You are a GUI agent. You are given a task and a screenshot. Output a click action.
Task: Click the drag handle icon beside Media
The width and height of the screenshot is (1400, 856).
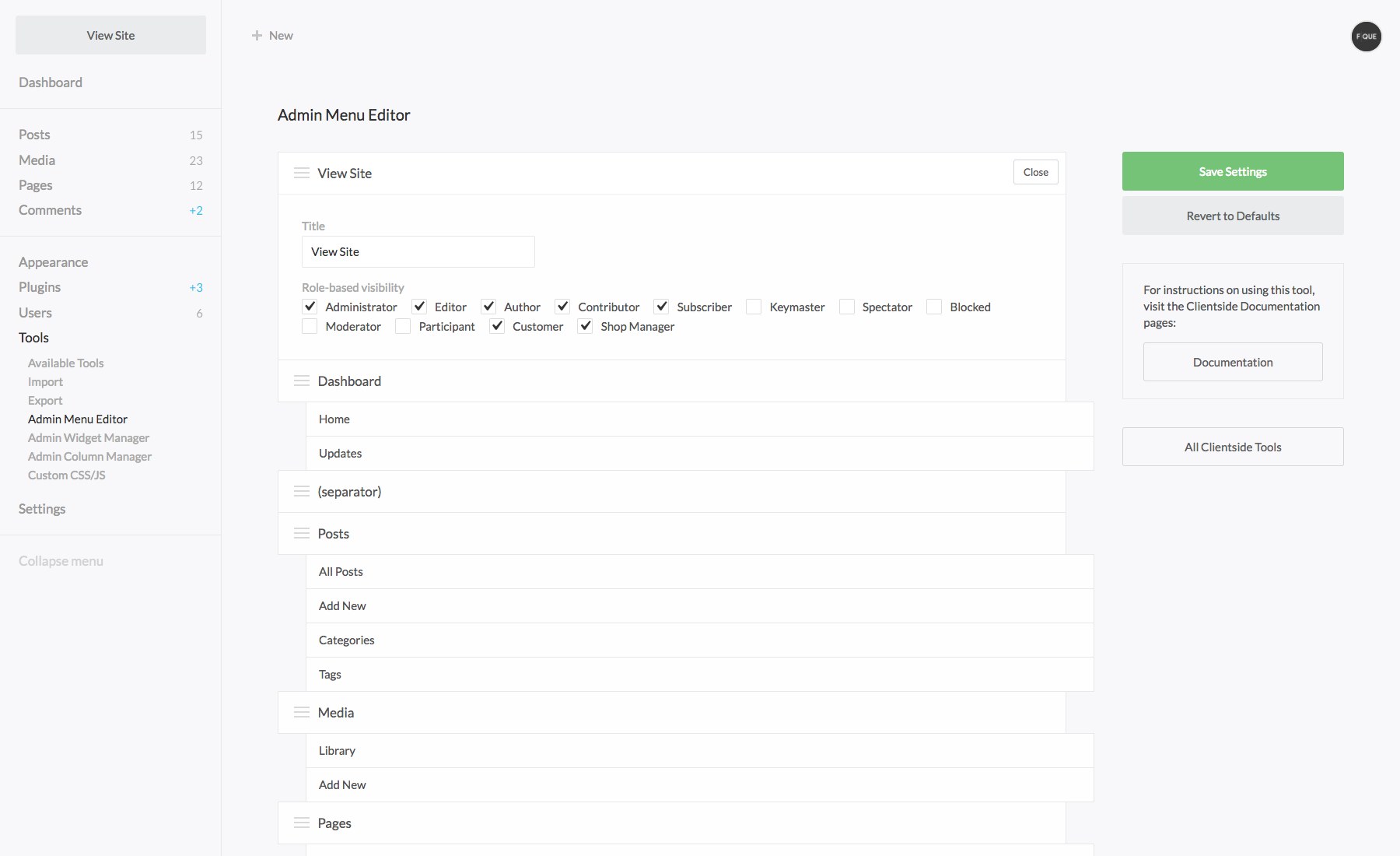301,712
